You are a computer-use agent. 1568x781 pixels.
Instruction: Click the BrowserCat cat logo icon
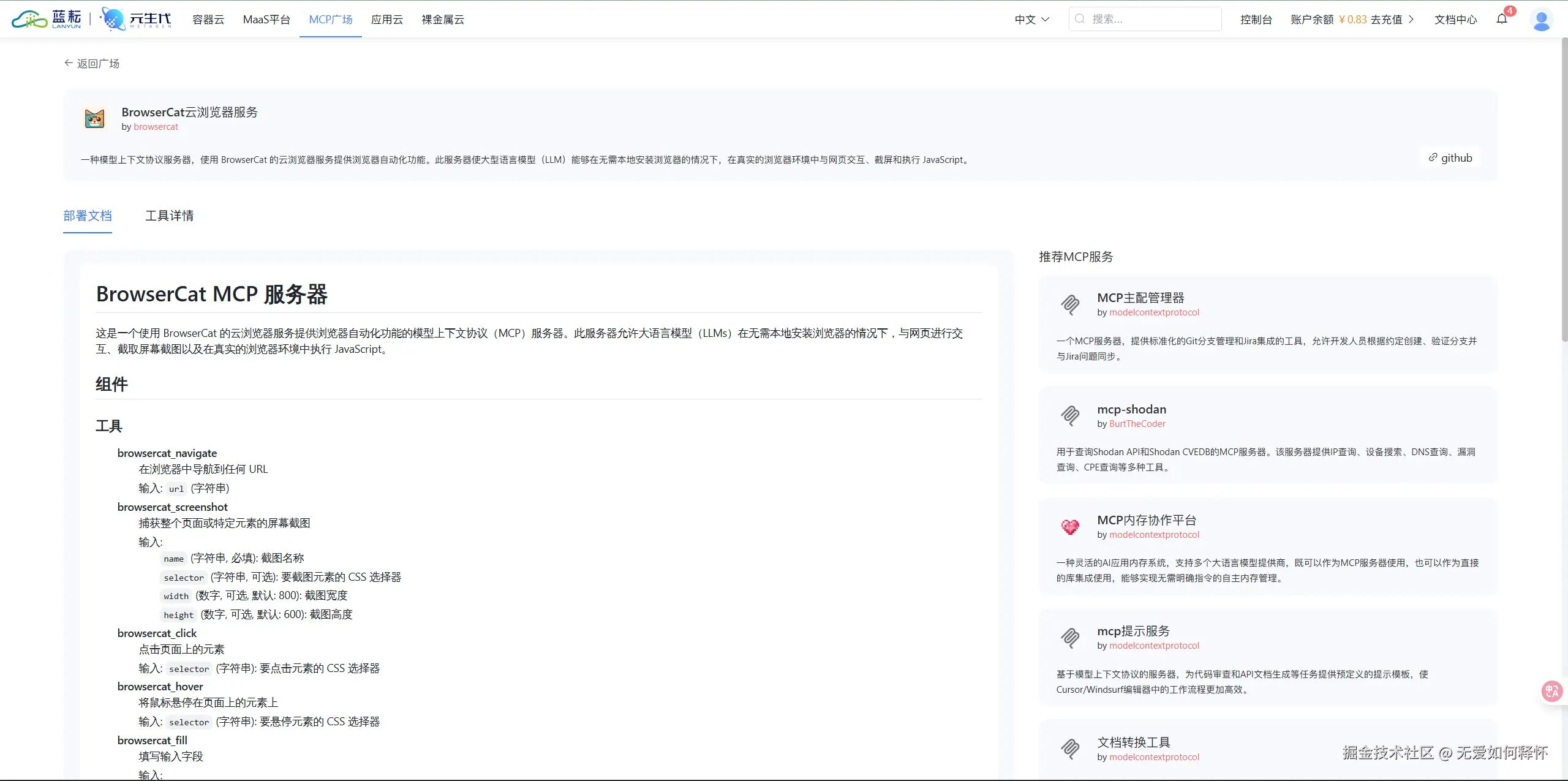[95, 118]
